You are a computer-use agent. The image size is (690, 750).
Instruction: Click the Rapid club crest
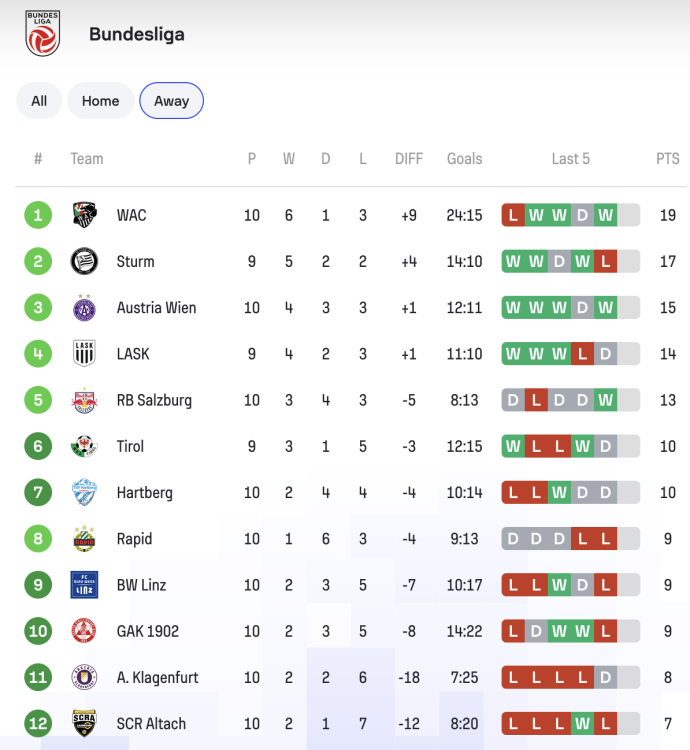[84, 539]
